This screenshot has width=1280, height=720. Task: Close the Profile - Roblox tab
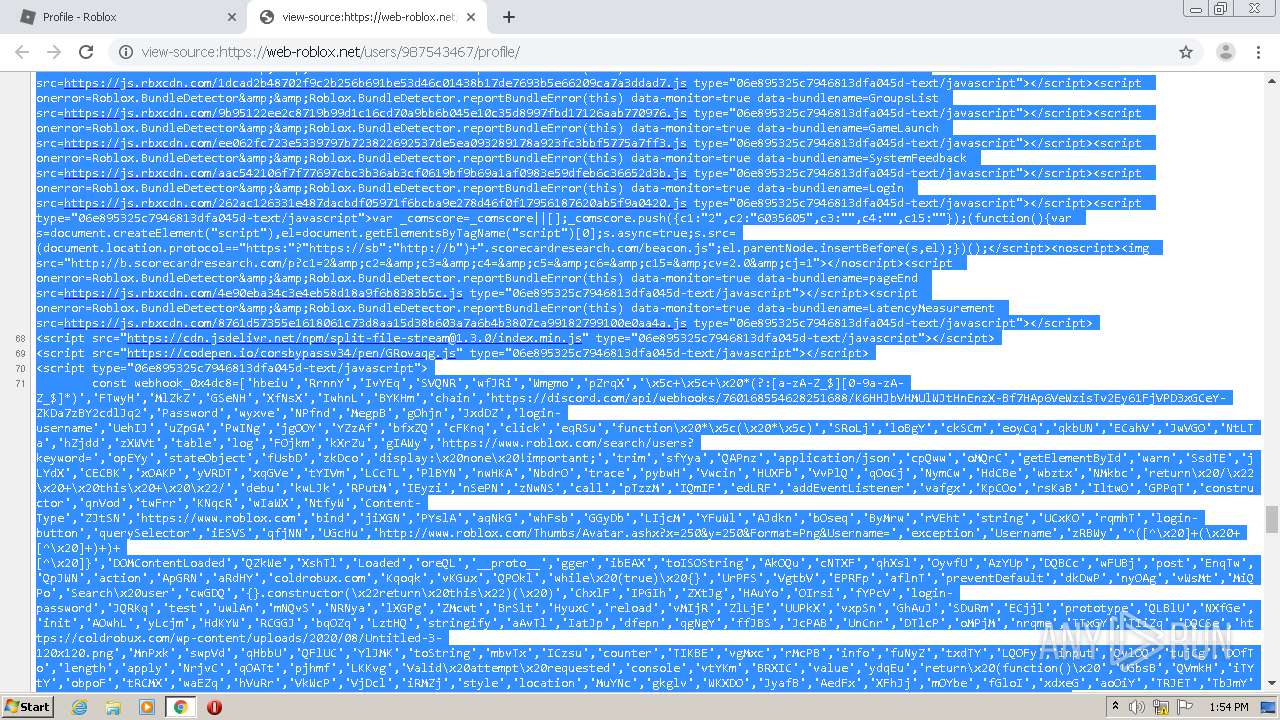click(231, 17)
